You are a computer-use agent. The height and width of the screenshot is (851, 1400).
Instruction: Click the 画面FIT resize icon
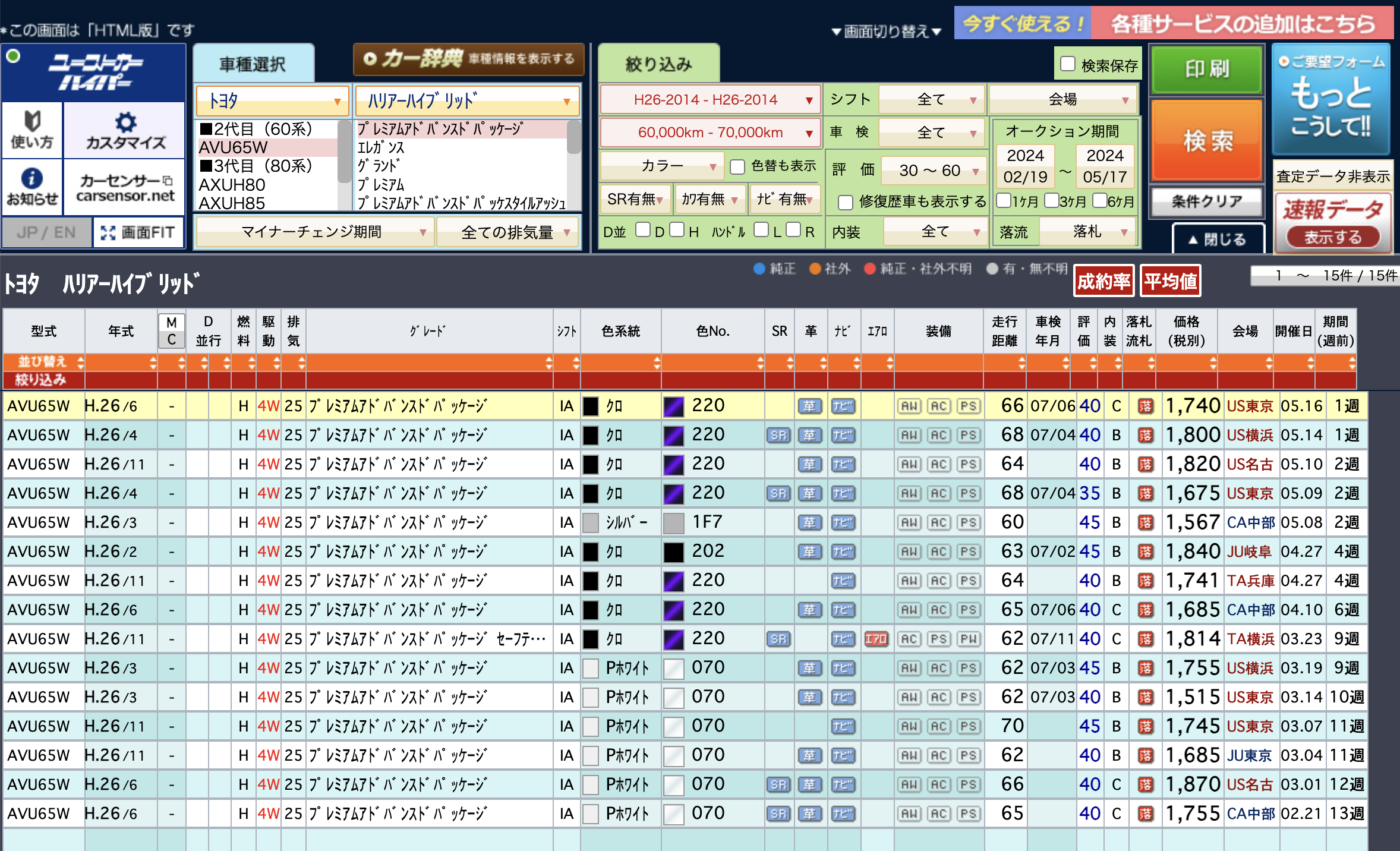138,232
